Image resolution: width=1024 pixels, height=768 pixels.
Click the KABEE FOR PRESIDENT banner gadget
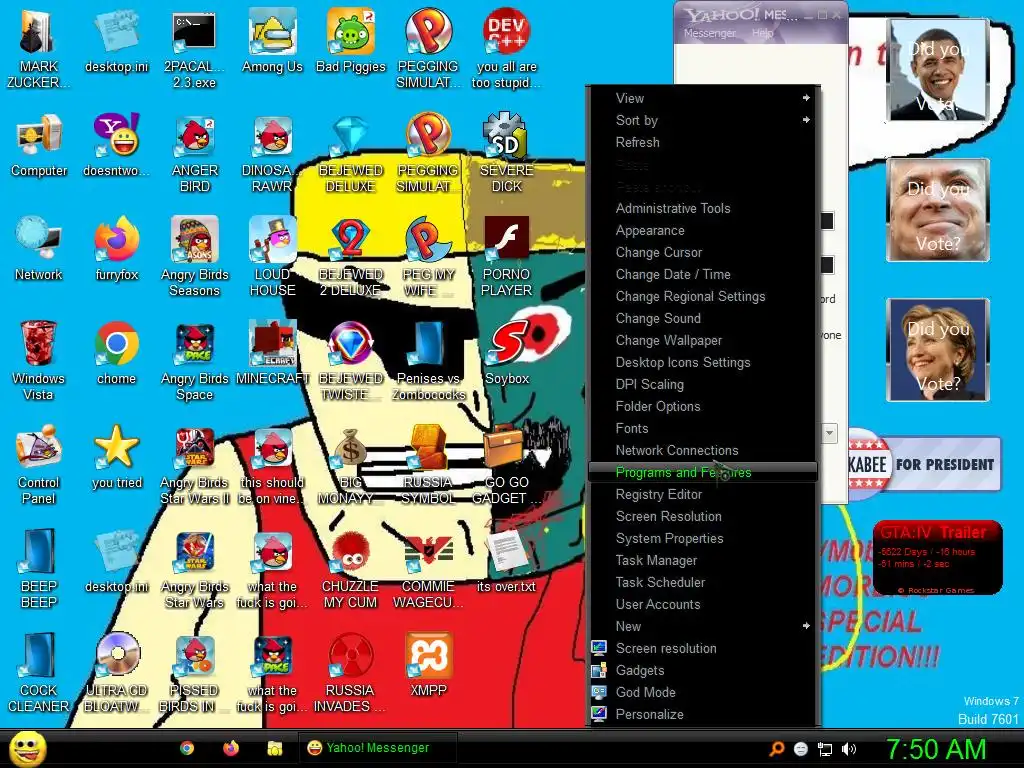tap(924, 464)
